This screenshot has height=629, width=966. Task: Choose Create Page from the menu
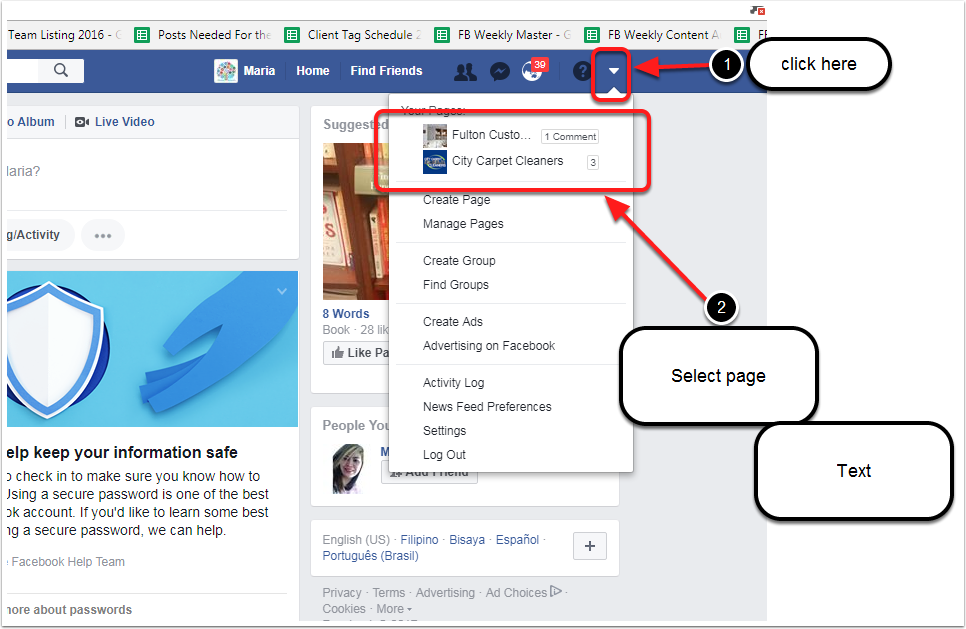point(457,200)
